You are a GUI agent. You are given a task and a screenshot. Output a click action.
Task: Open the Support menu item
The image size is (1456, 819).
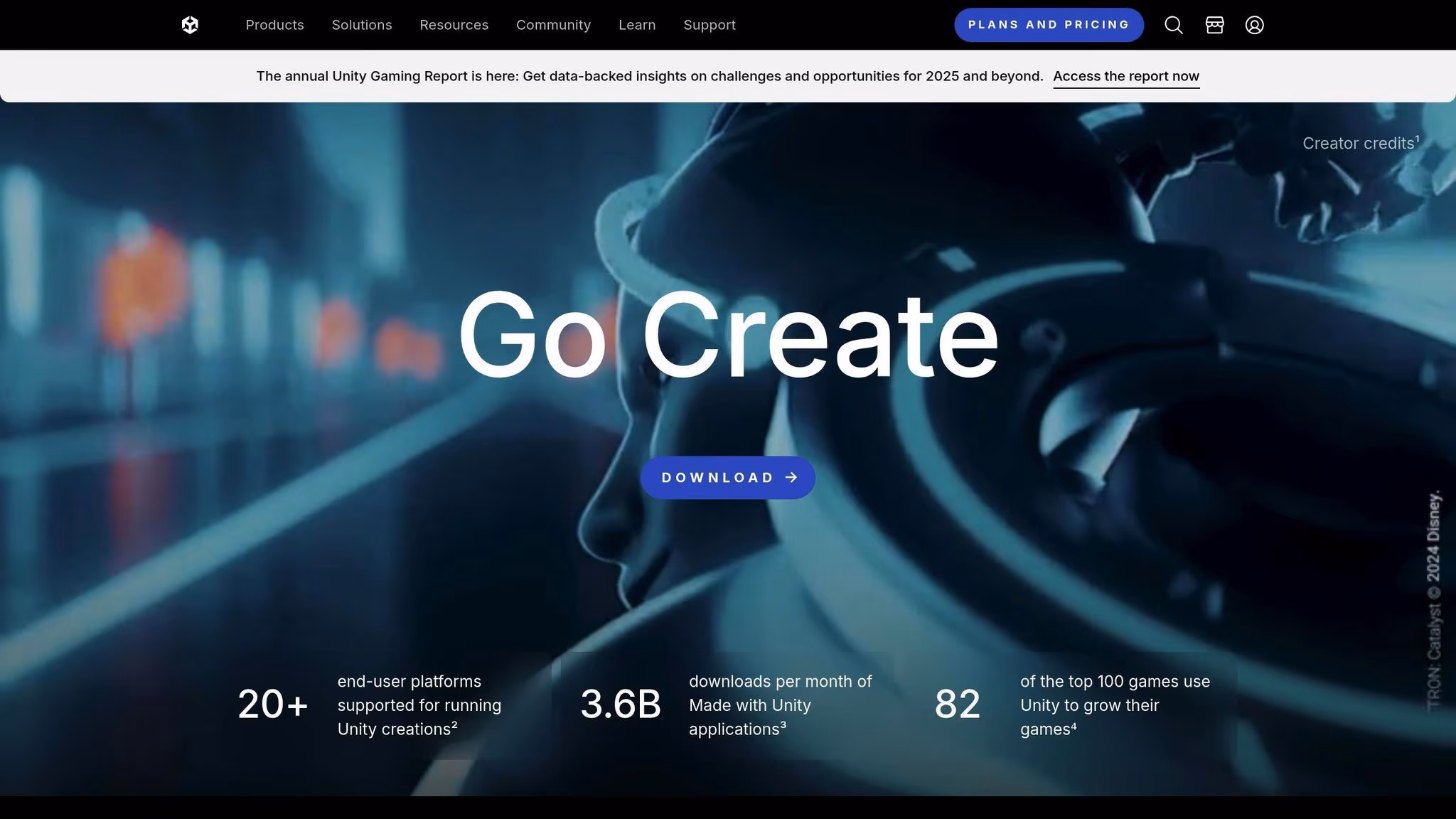pyautogui.click(x=710, y=25)
